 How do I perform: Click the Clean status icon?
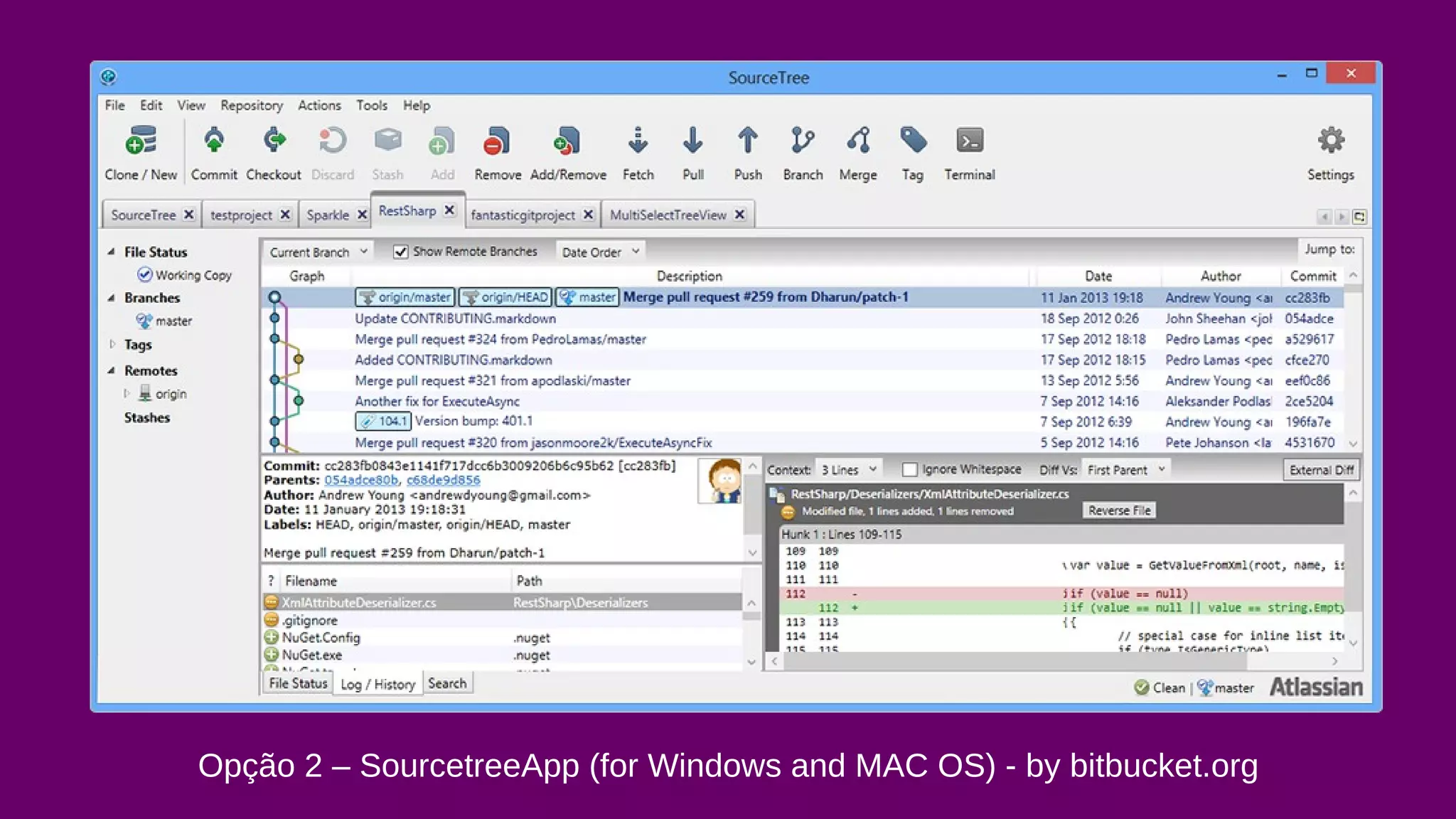1141,687
